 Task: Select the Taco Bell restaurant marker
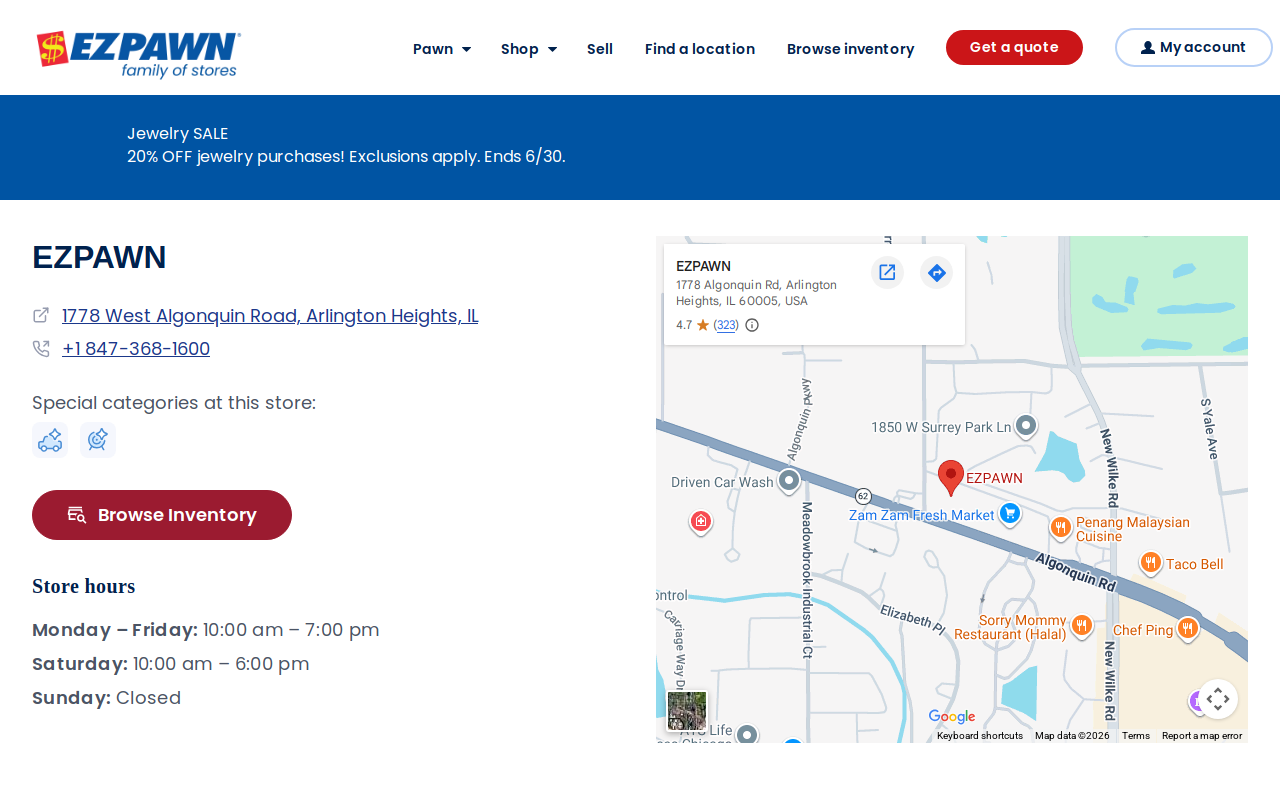click(x=1151, y=563)
